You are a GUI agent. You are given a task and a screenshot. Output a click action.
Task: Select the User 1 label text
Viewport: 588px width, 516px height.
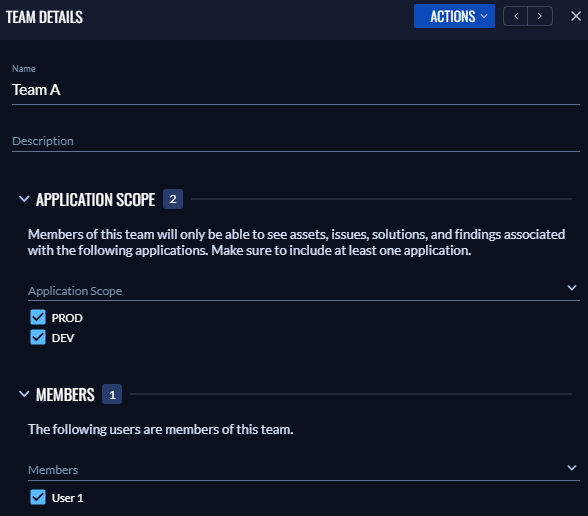(x=68, y=498)
